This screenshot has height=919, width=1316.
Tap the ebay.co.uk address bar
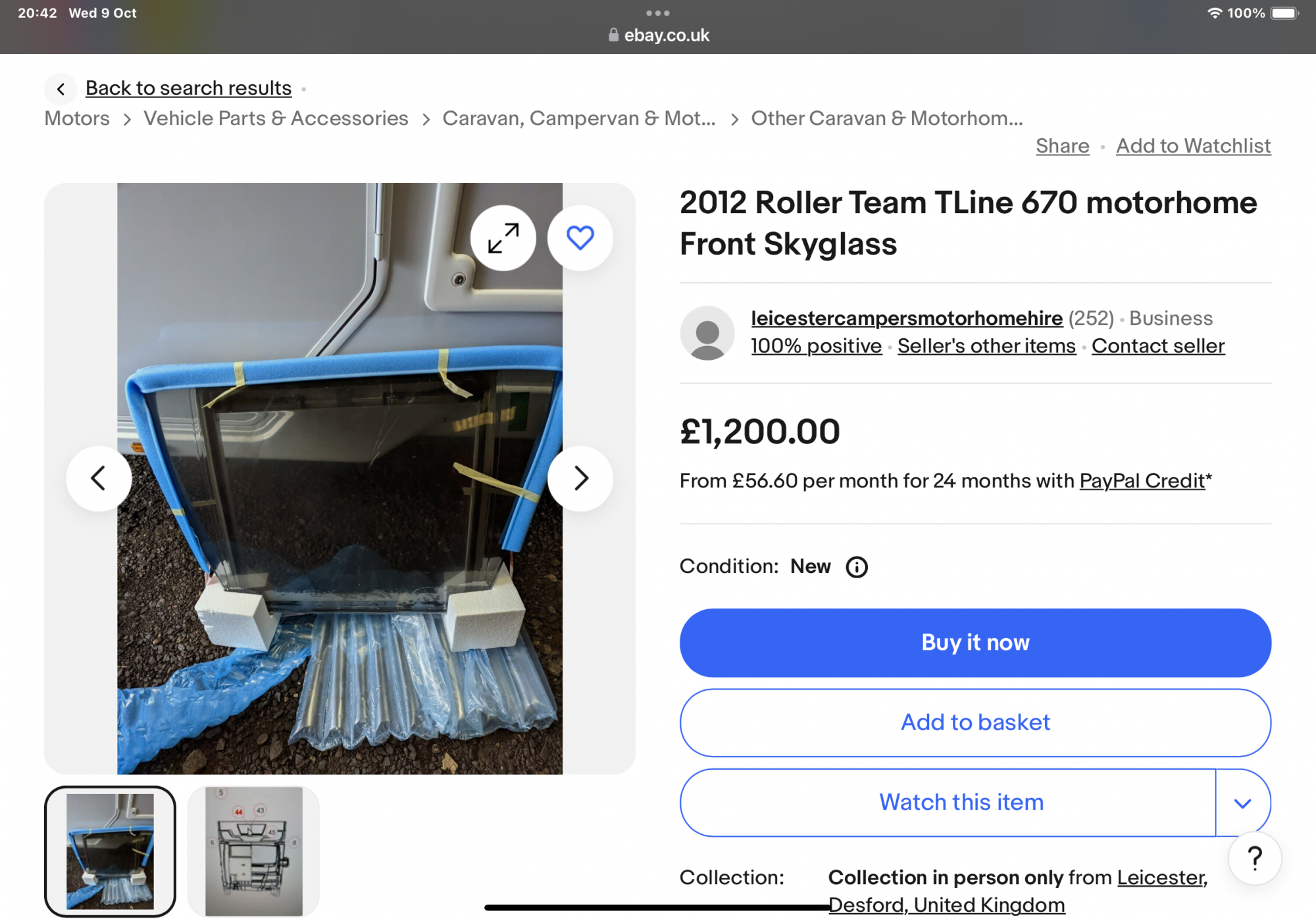pos(659,36)
